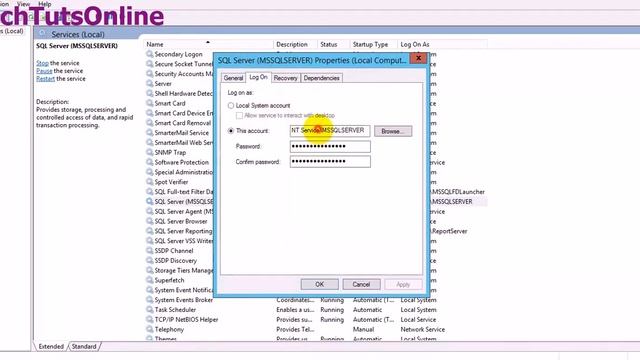This screenshot has height=360, width=640.
Task: Select the System Events Broker service icon
Action: tap(150, 300)
